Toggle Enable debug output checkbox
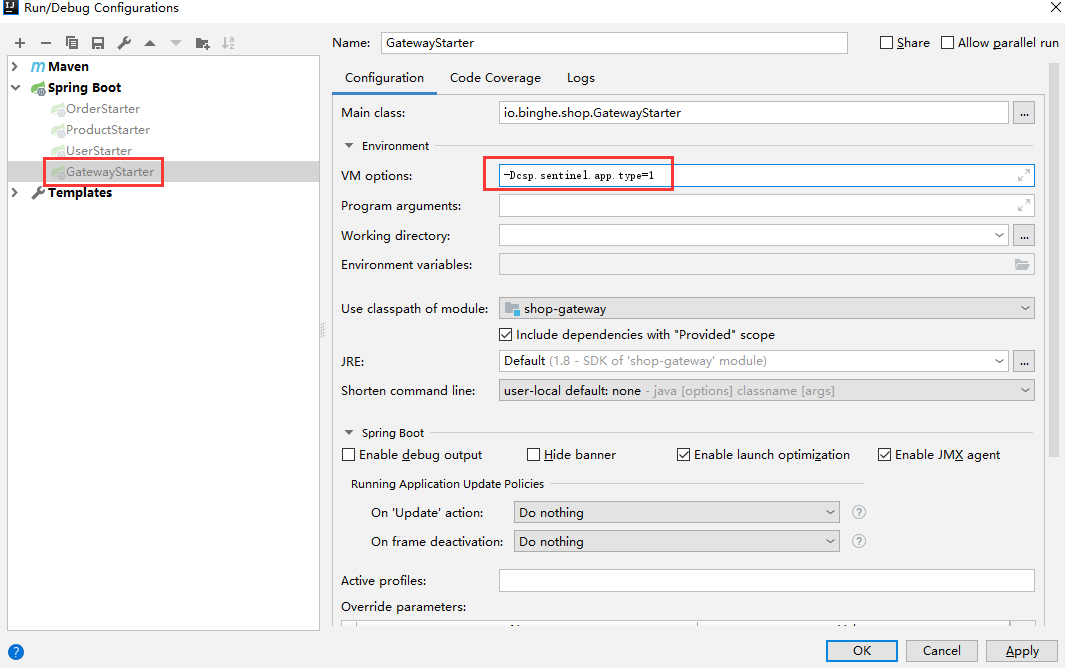This screenshot has width=1065, height=668. 349,455
